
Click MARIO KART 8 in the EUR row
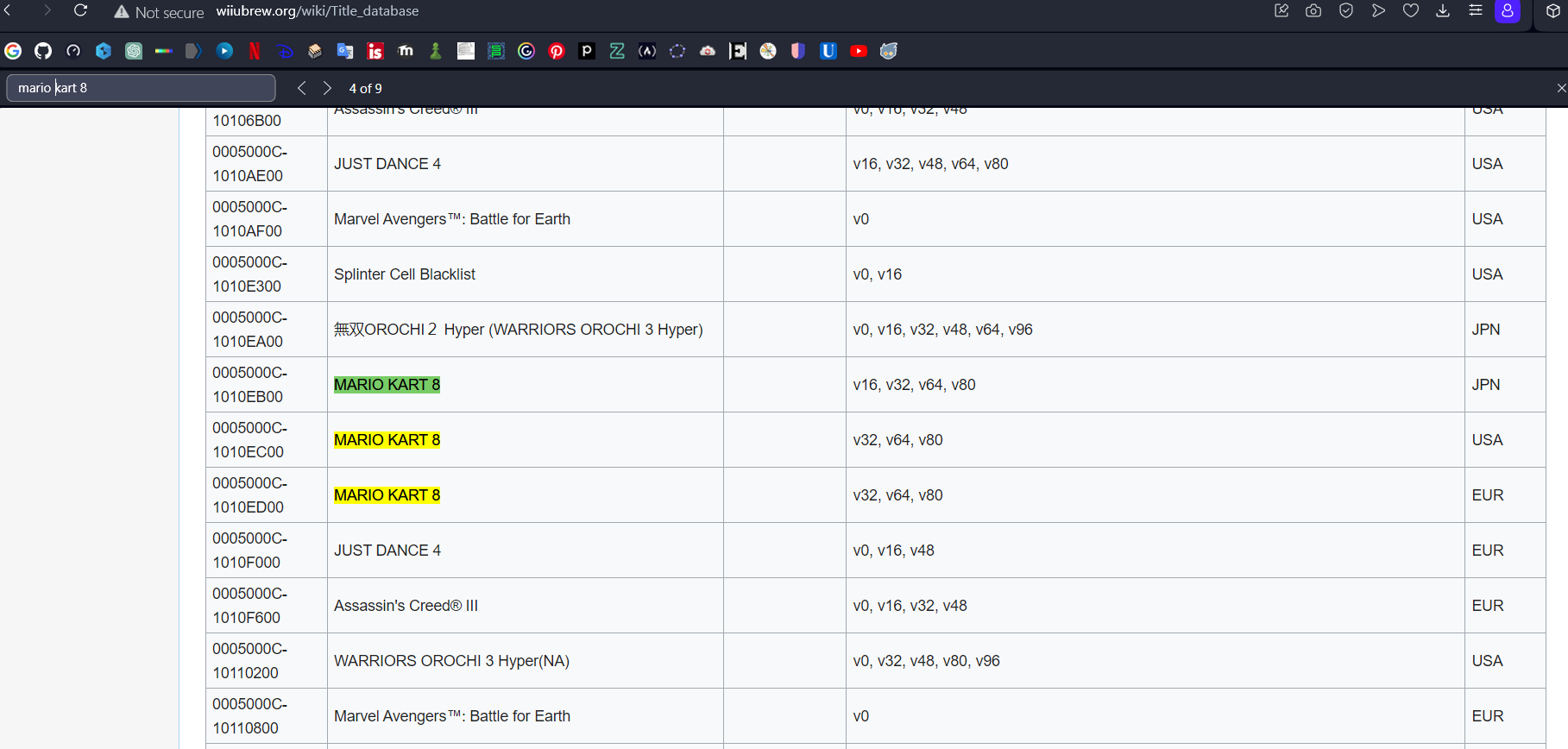(387, 495)
